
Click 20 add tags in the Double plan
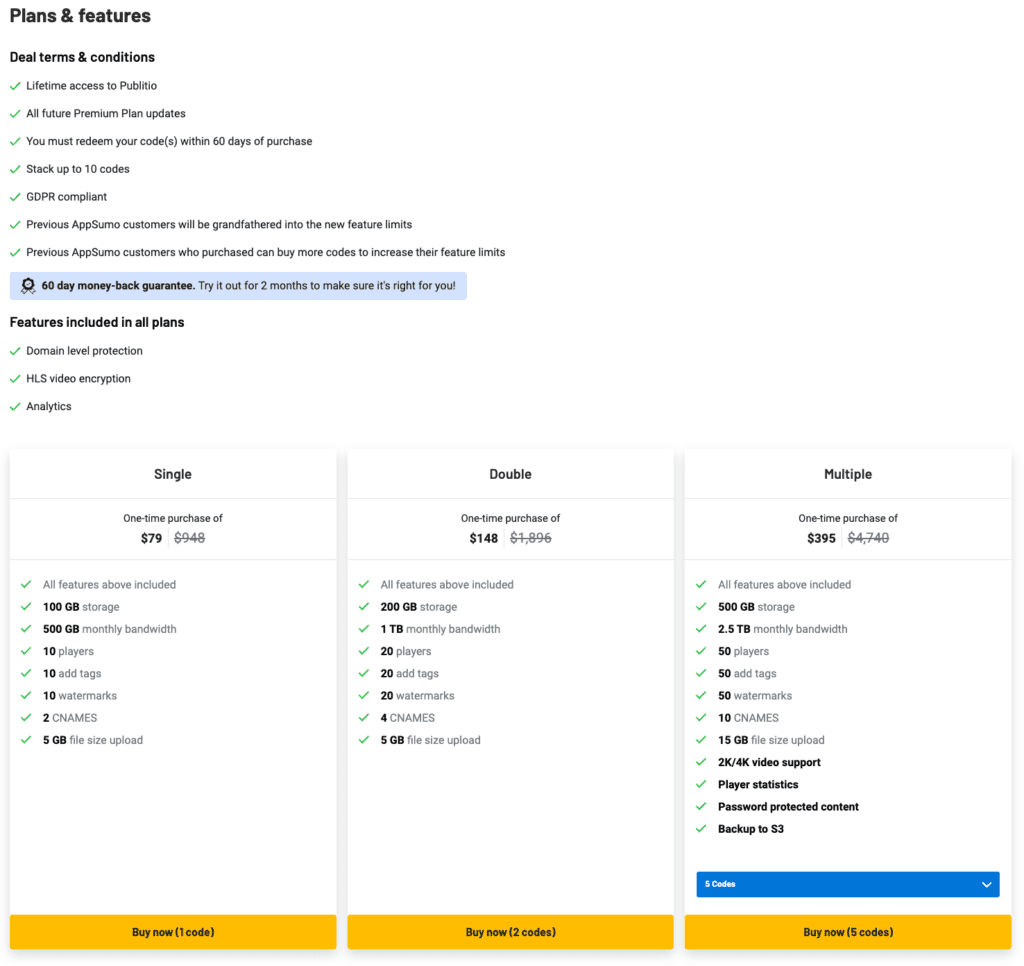(x=409, y=673)
